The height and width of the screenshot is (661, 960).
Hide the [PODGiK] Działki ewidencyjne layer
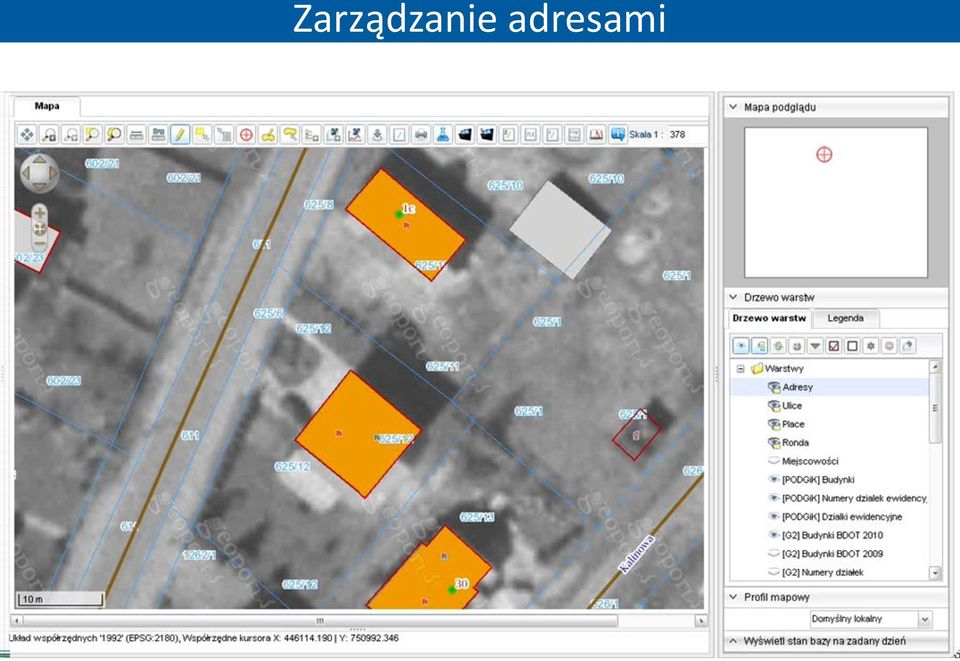tap(774, 517)
